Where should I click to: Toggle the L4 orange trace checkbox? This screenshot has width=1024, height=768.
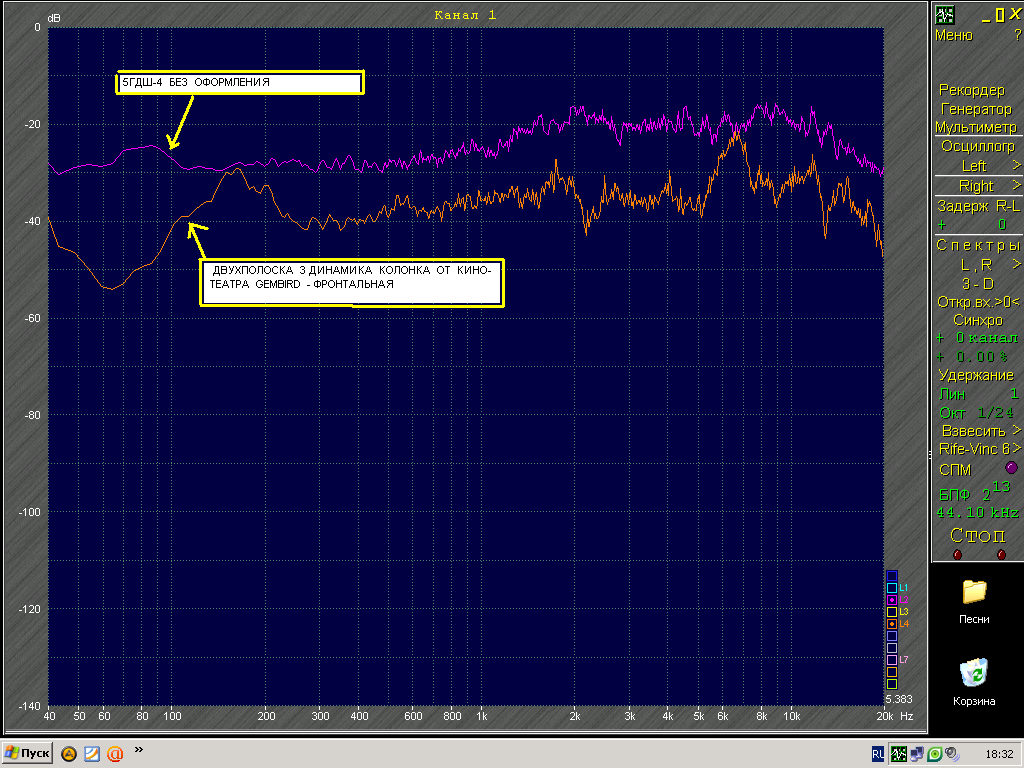(x=892, y=624)
